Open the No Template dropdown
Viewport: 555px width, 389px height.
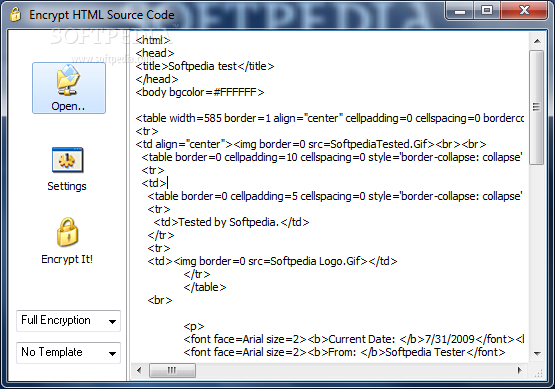coord(68,353)
